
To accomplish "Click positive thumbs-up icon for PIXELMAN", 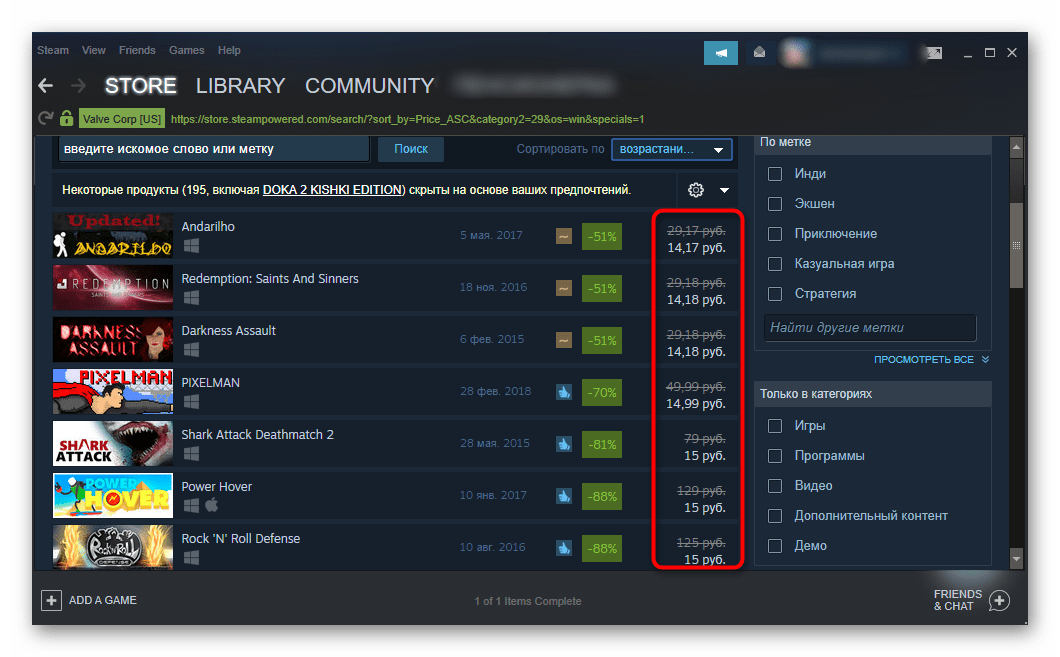I will 564,392.
